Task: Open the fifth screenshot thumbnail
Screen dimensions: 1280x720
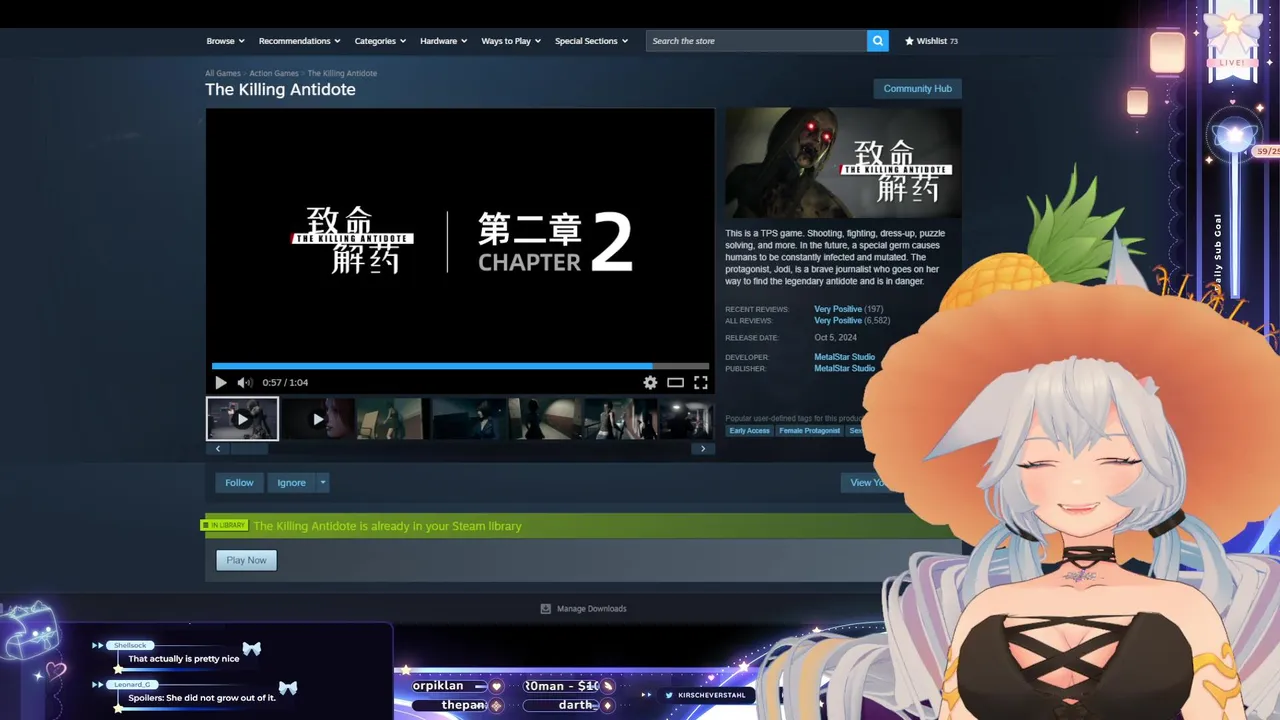Action: tap(545, 419)
